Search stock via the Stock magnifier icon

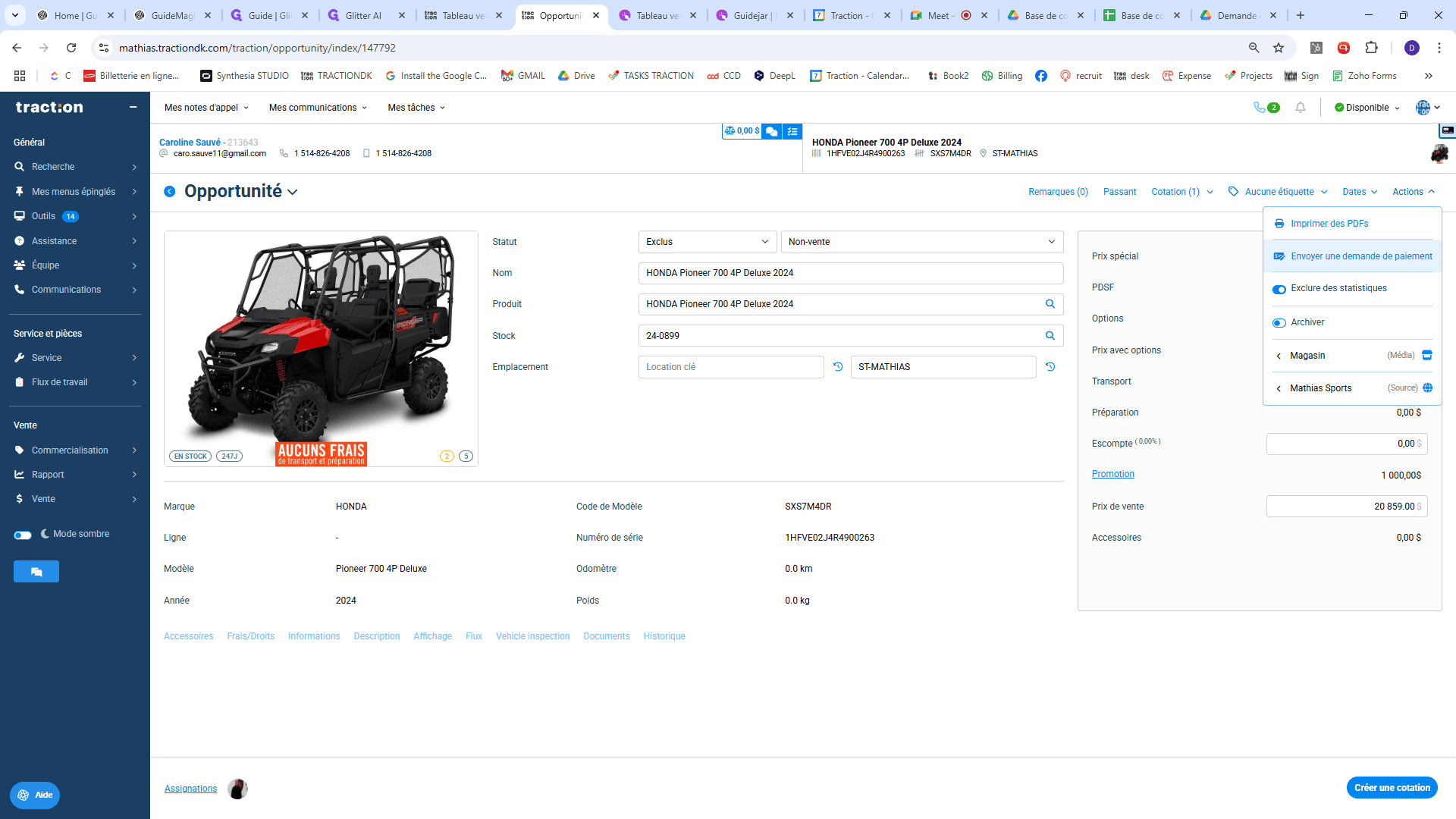(x=1050, y=336)
